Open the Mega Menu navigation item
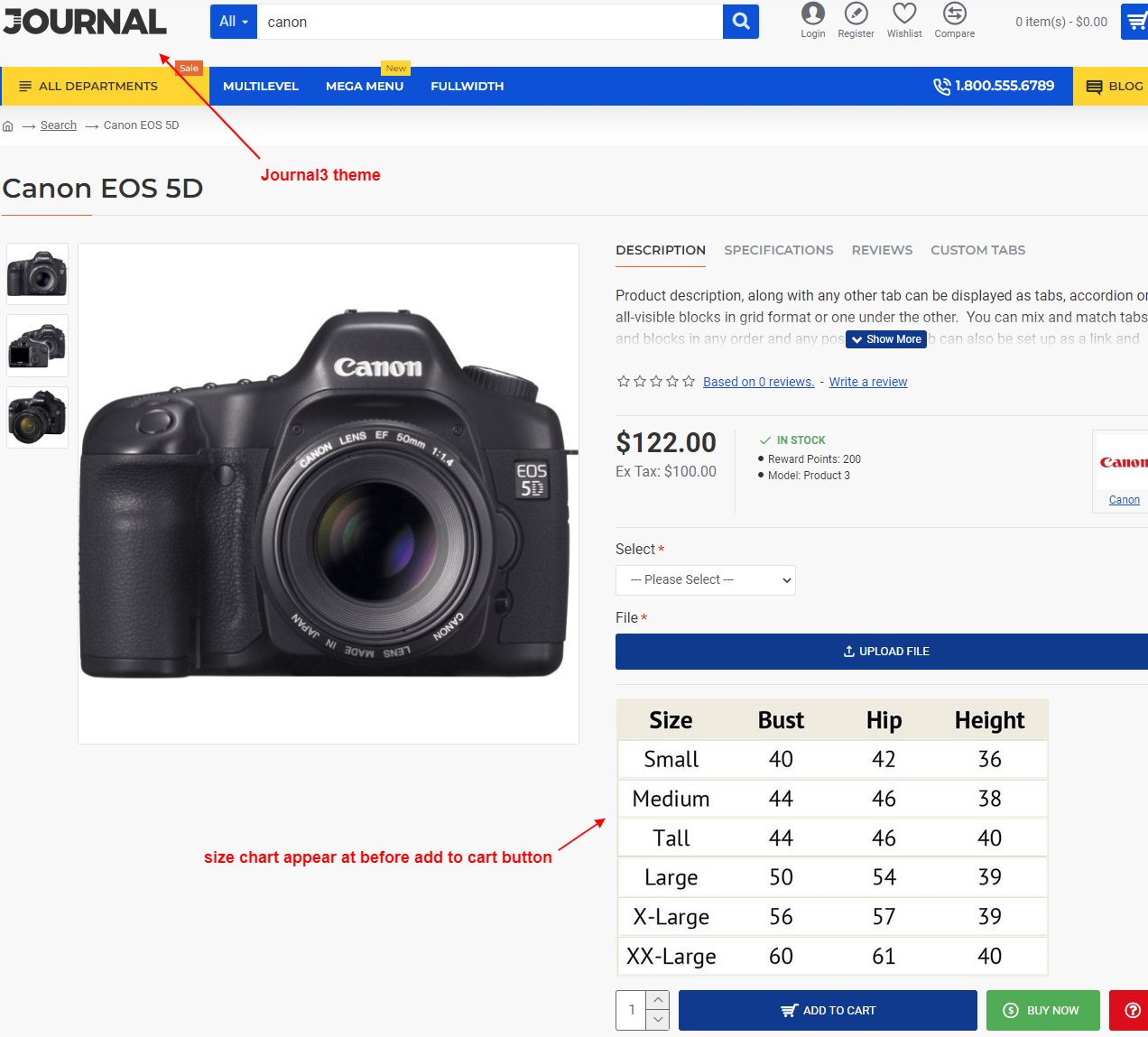The height and width of the screenshot is (1037, 1148). pyautogui.click(x=365, y=86)
